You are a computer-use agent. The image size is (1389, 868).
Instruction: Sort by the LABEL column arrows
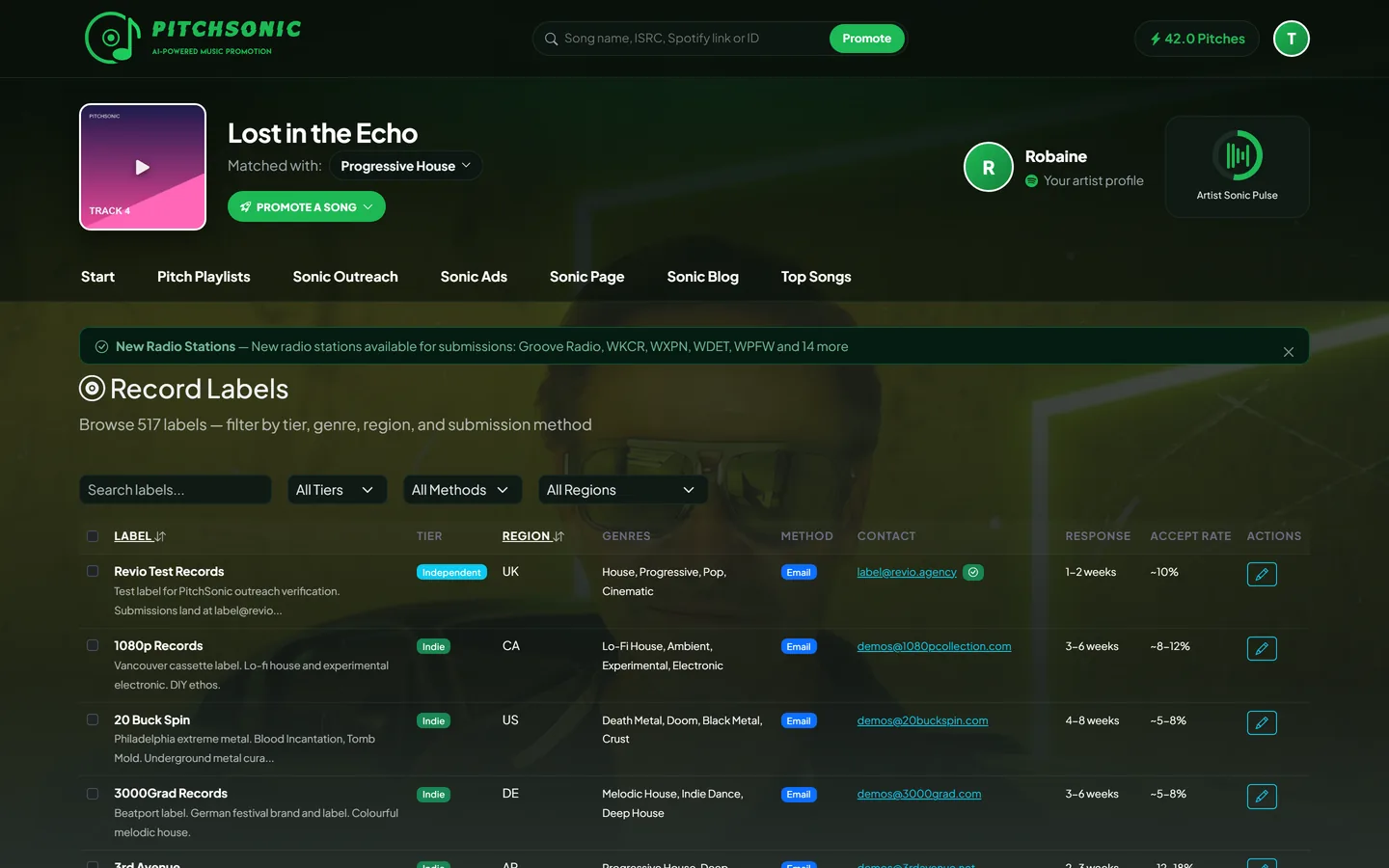[160, 536]
